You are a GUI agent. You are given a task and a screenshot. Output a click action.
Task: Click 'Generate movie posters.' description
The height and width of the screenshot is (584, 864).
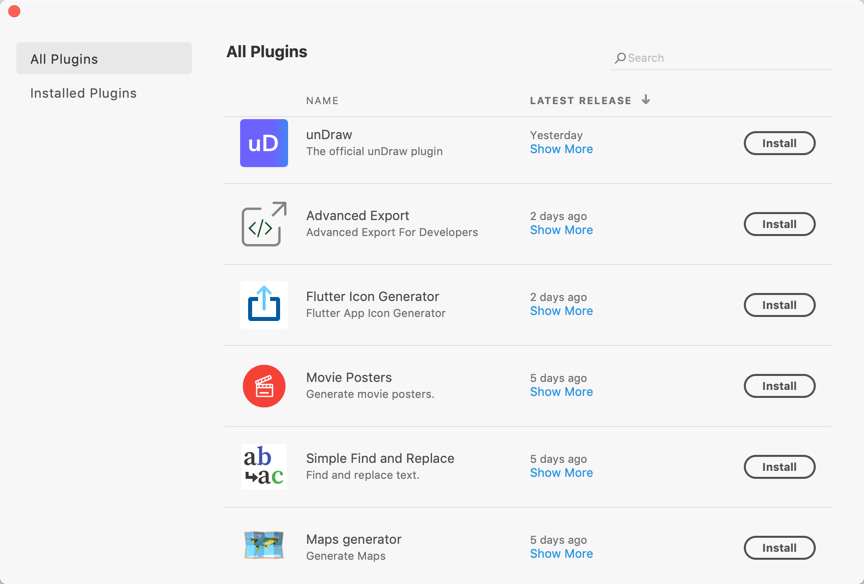pyautogui.click(x=370, y=394)
